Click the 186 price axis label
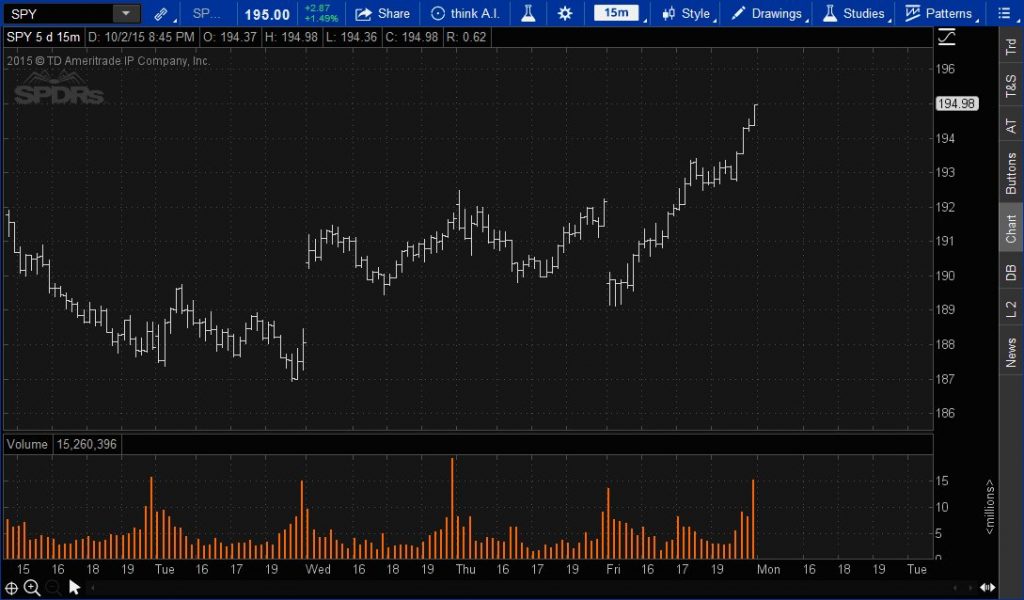 pos(946,413)
